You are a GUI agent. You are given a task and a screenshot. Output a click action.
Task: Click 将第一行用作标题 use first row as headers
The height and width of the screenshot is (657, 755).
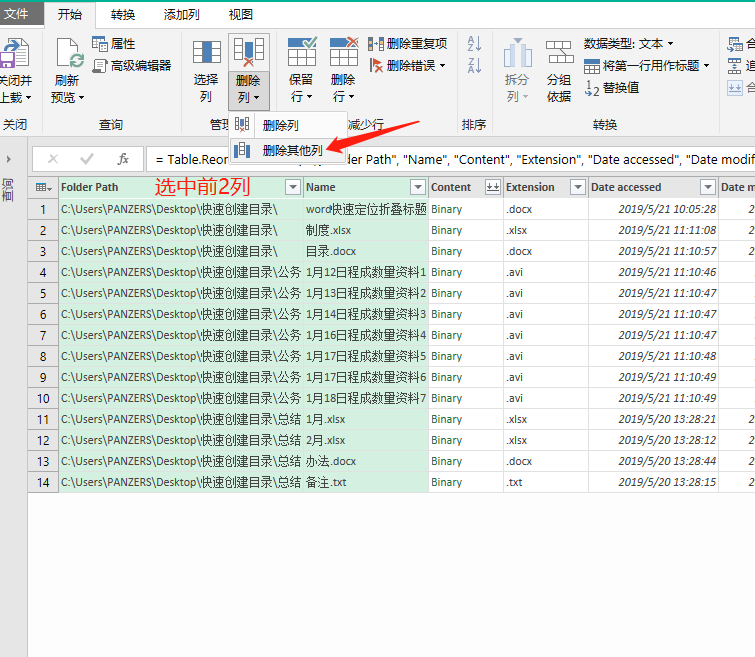pos(641,66)
